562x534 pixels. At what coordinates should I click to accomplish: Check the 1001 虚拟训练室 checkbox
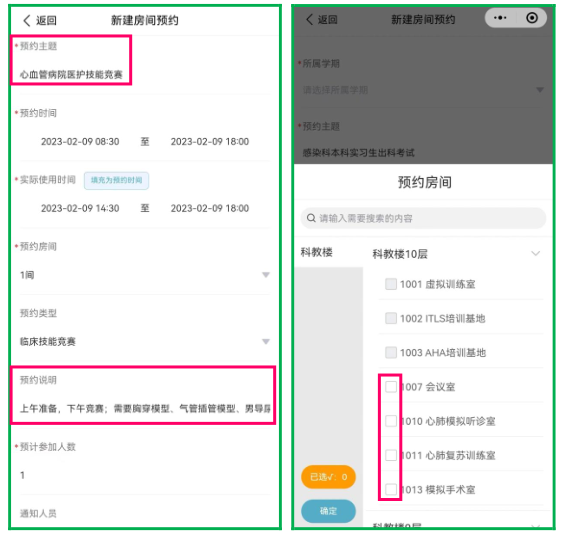[391, 284]
